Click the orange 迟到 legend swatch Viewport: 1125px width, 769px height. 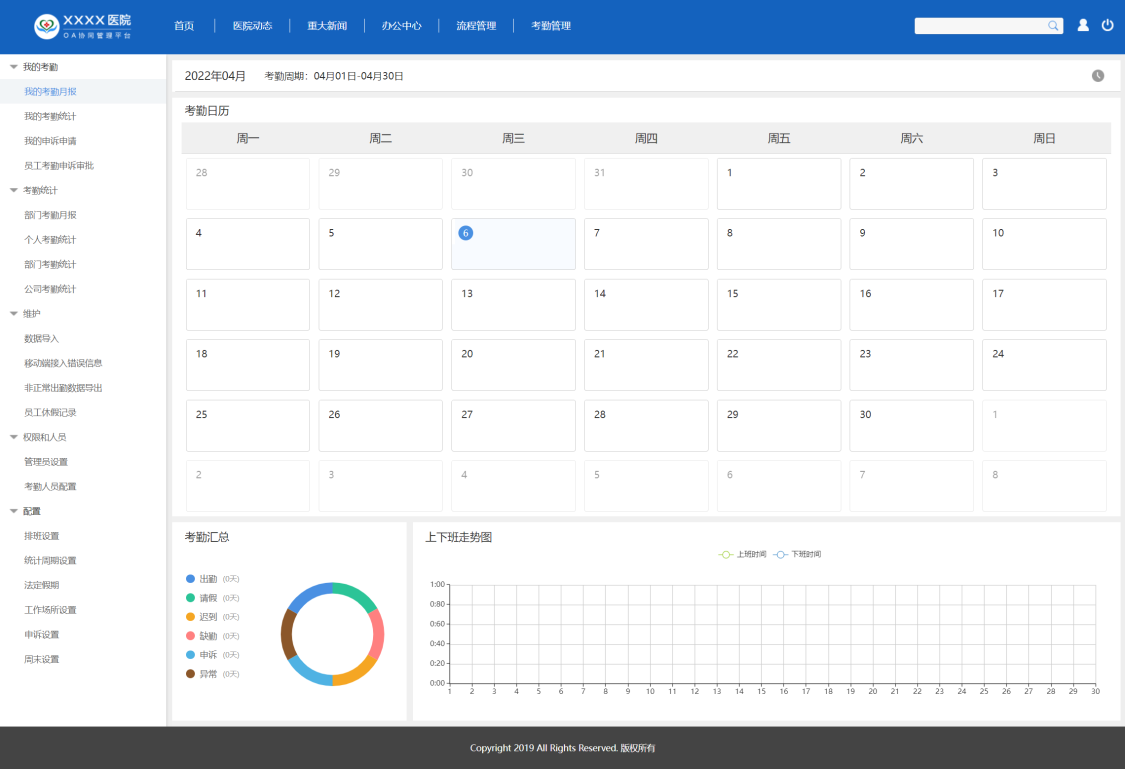(191, 617)
